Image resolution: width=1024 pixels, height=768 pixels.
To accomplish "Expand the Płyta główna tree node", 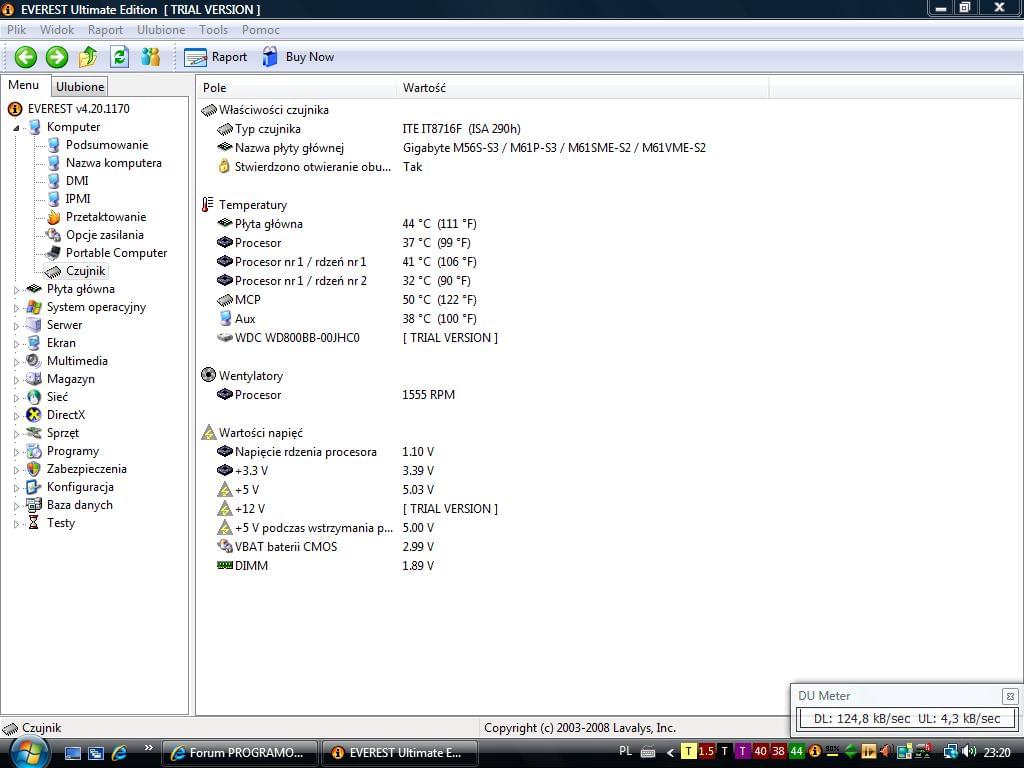I will coord(16,290).
